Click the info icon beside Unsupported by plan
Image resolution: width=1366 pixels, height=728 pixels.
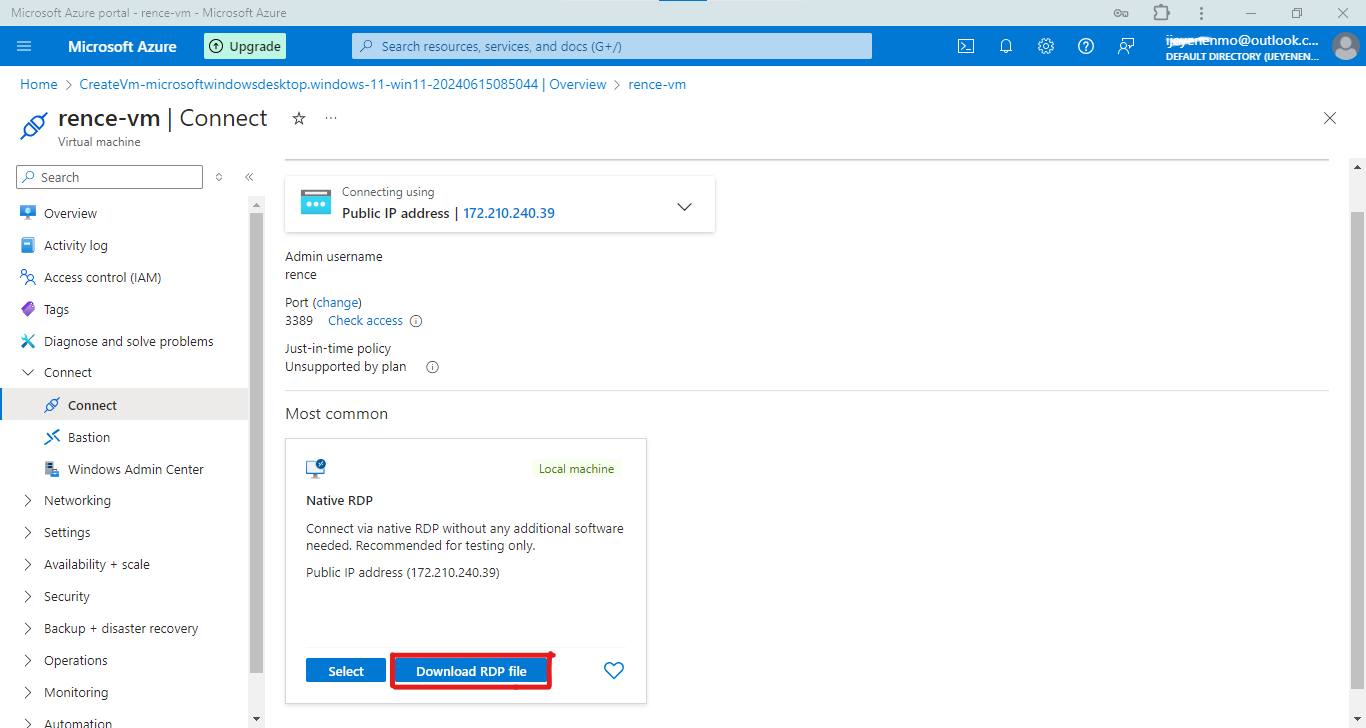[433, 367]
